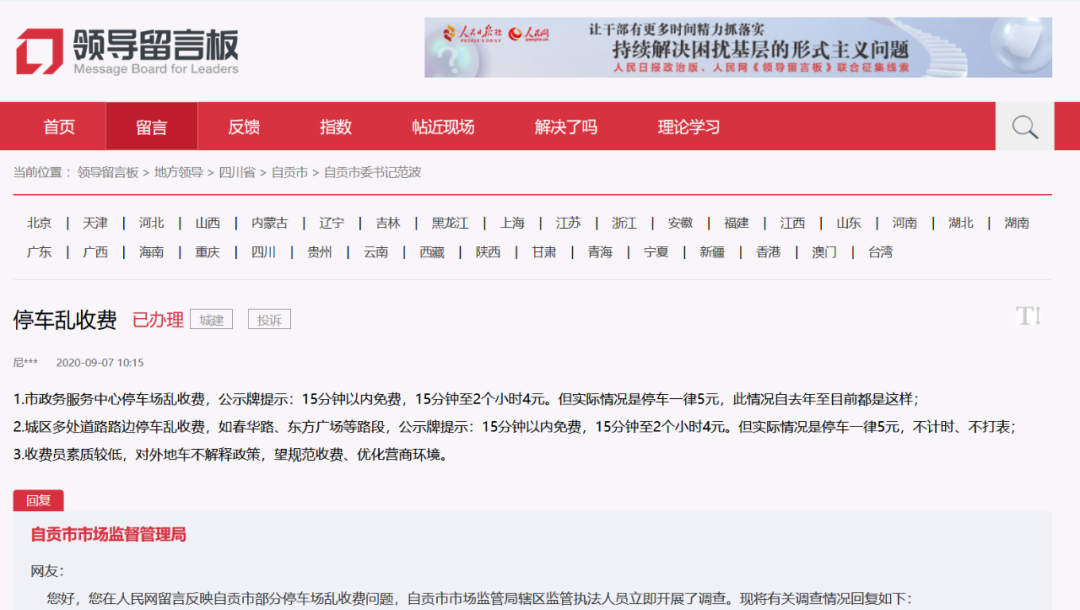Select 反馈 in the navigation bar

click(x=244, y=127)
